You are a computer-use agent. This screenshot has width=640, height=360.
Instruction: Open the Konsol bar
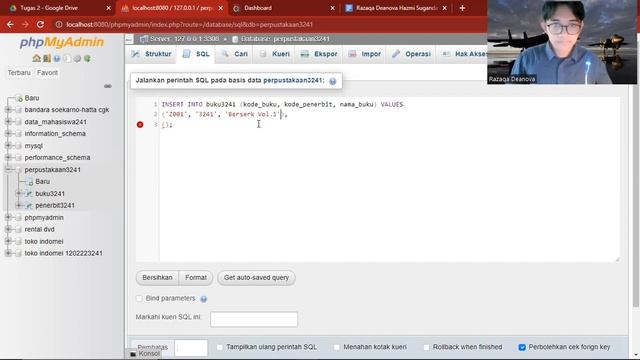pos(145,354)
